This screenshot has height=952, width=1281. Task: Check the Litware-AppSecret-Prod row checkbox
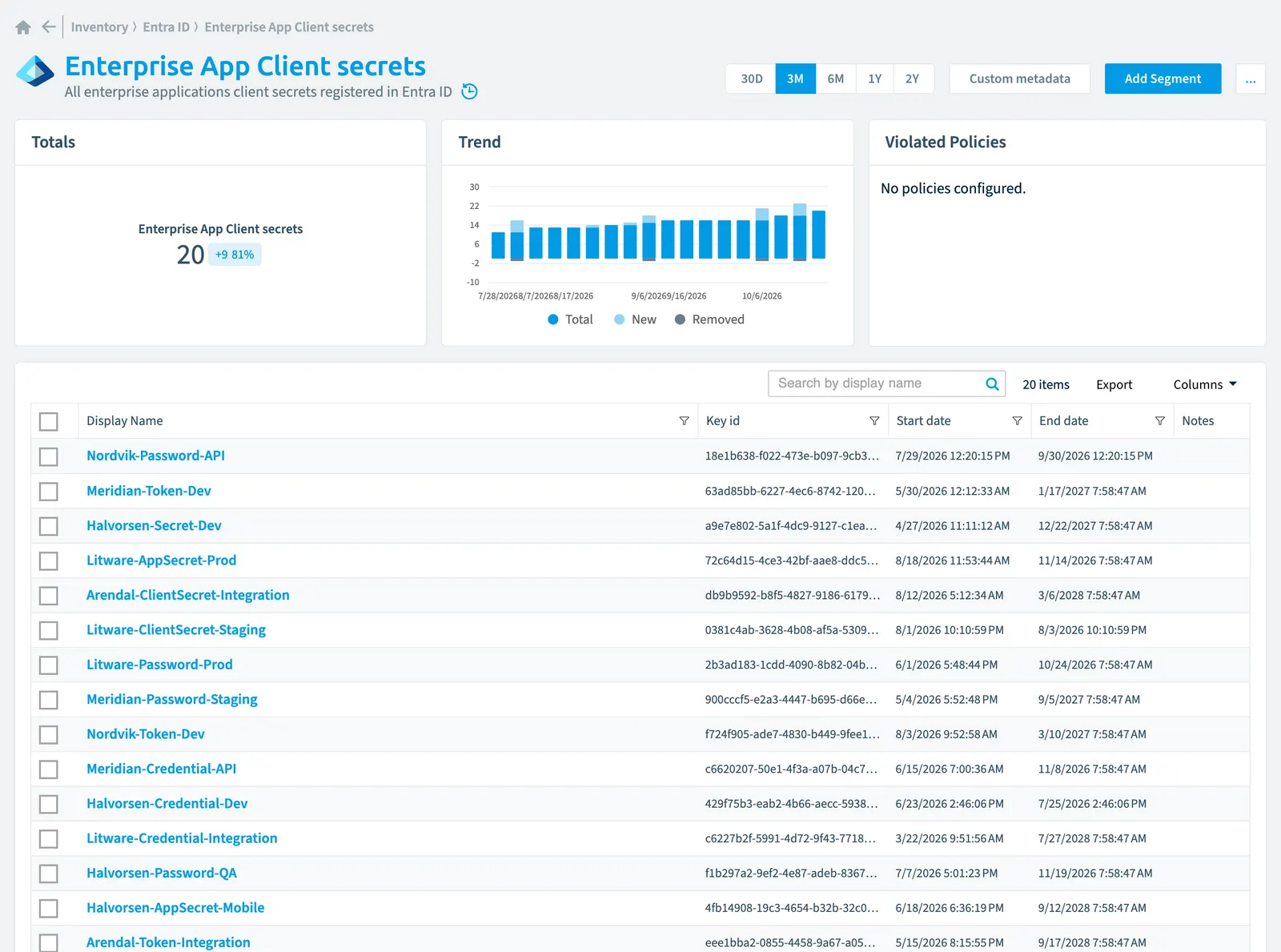click(x=49, y=560)
